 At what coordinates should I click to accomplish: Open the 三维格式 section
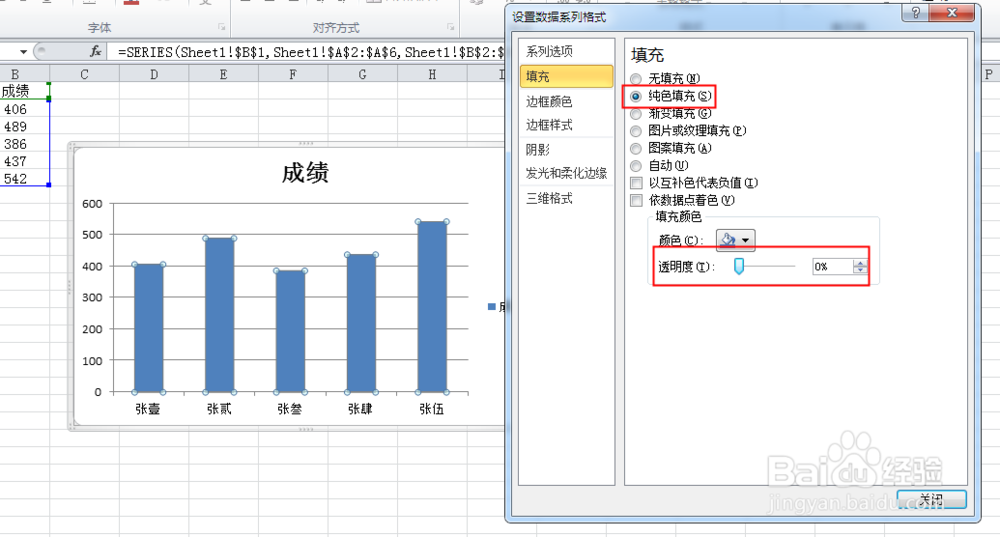pyautogui.click(x=566, y=198)
